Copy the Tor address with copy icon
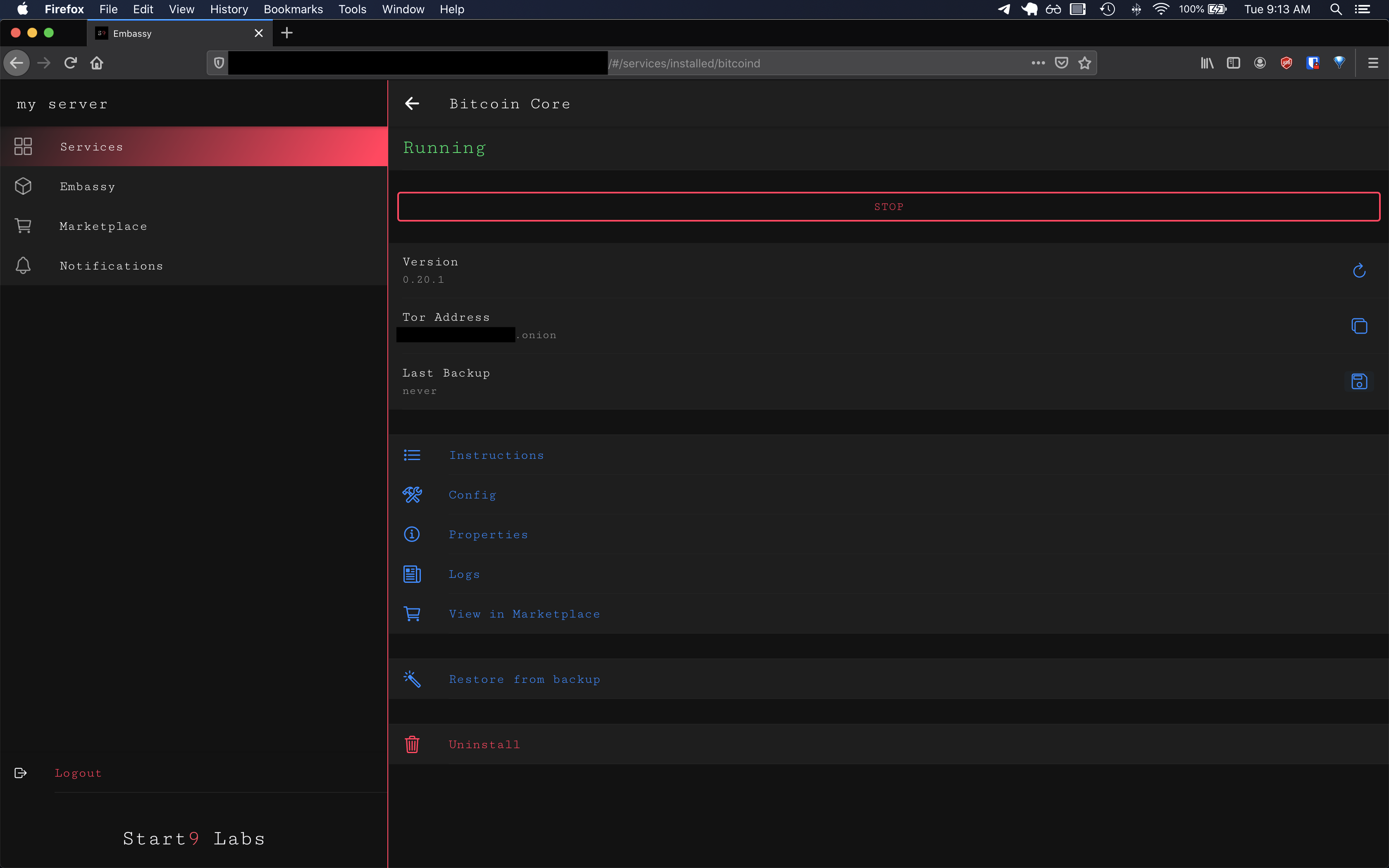The height and width of the screenshot is (868, 1389). [1358, 326]
